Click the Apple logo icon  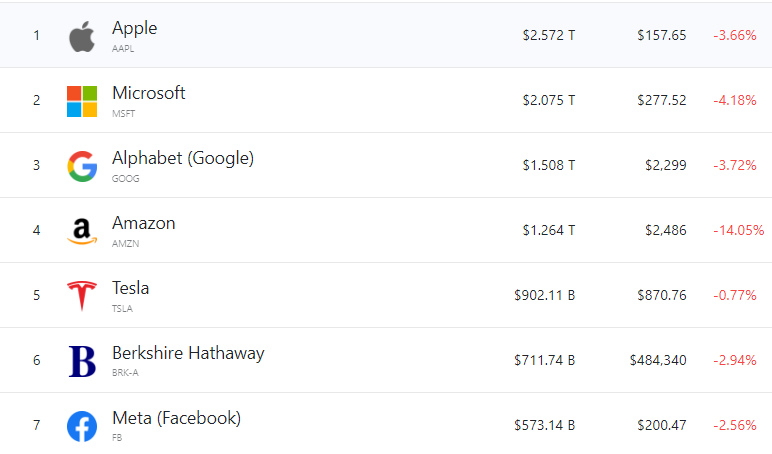pyautogui.click(x=82, y=36)
